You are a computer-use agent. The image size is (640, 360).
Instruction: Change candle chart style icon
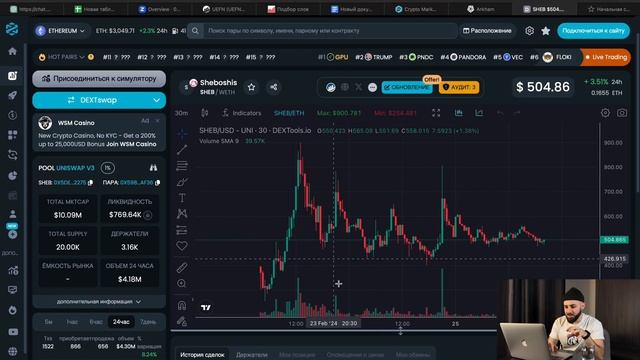pyautogui.click(x=204, y=113)
